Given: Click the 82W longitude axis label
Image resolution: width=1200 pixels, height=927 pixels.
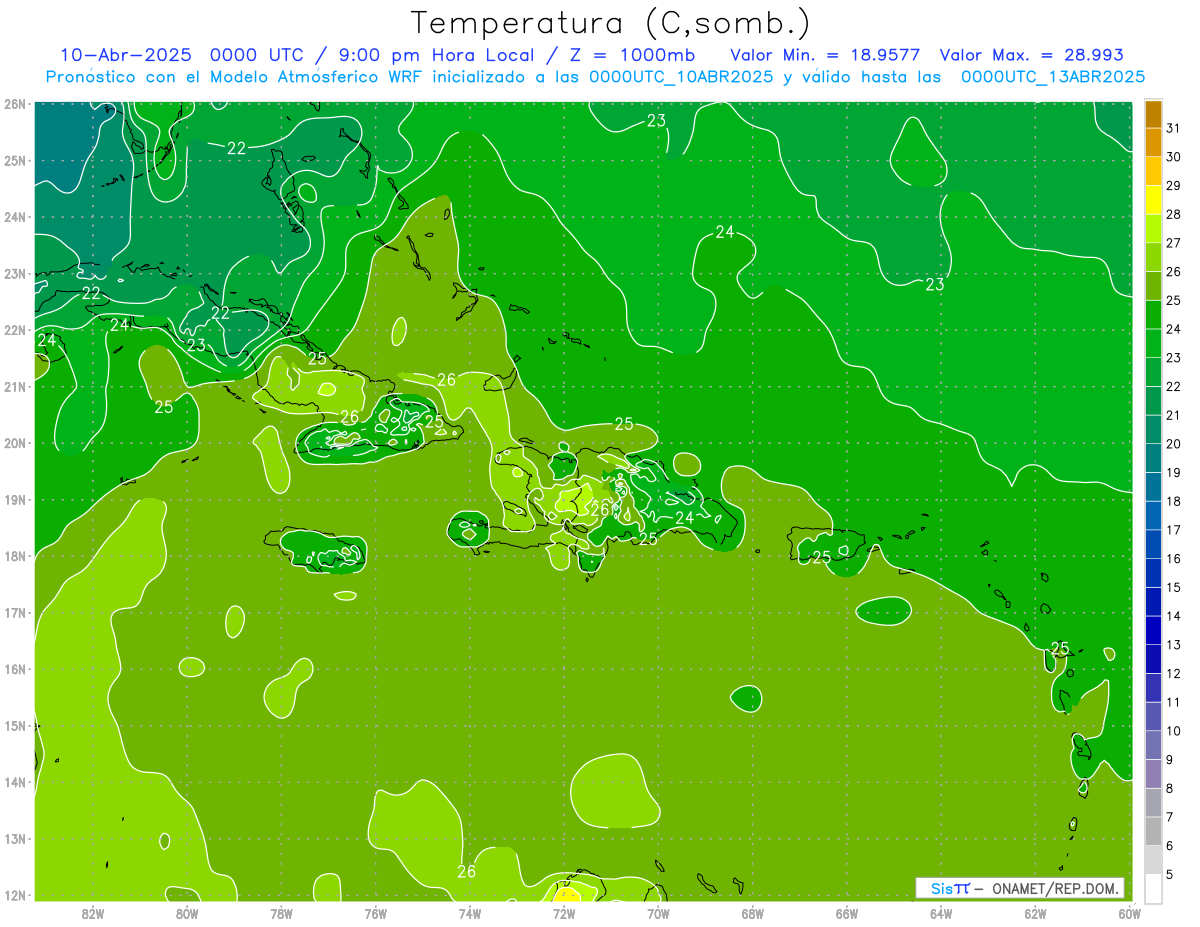Looking at the screenshot, I should coord(93,912).
